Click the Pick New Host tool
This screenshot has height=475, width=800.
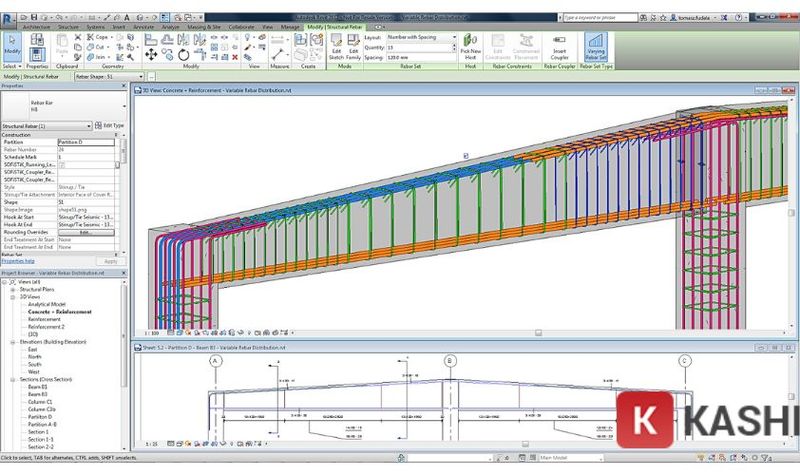(470, 47)
